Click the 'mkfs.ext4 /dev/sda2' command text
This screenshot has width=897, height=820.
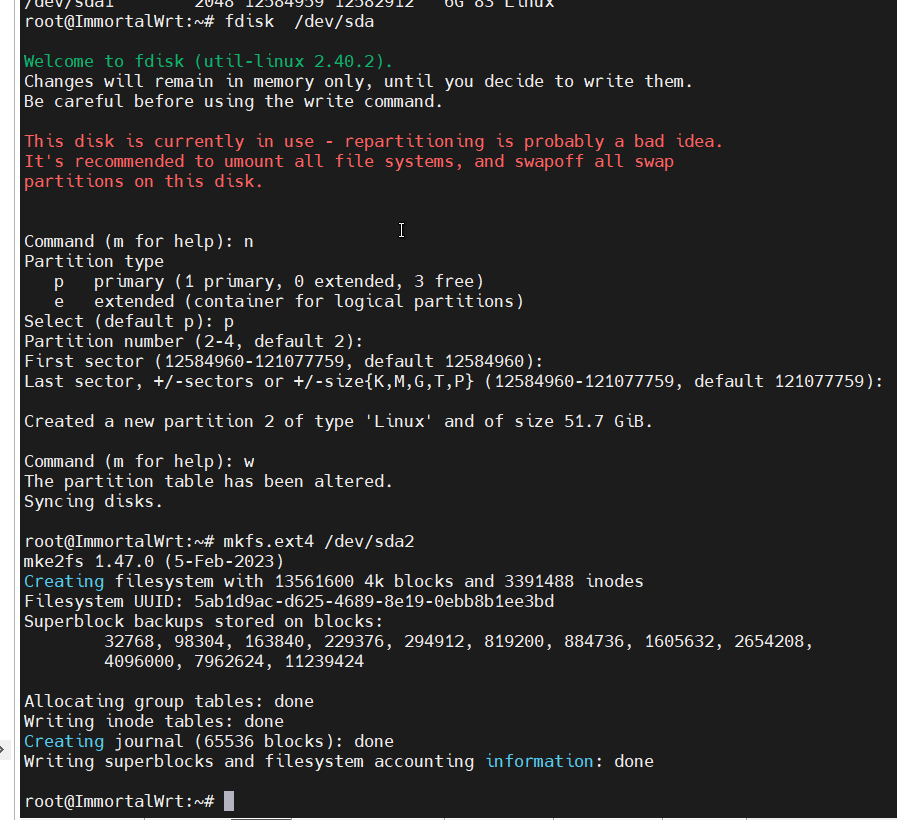(319, 541)
